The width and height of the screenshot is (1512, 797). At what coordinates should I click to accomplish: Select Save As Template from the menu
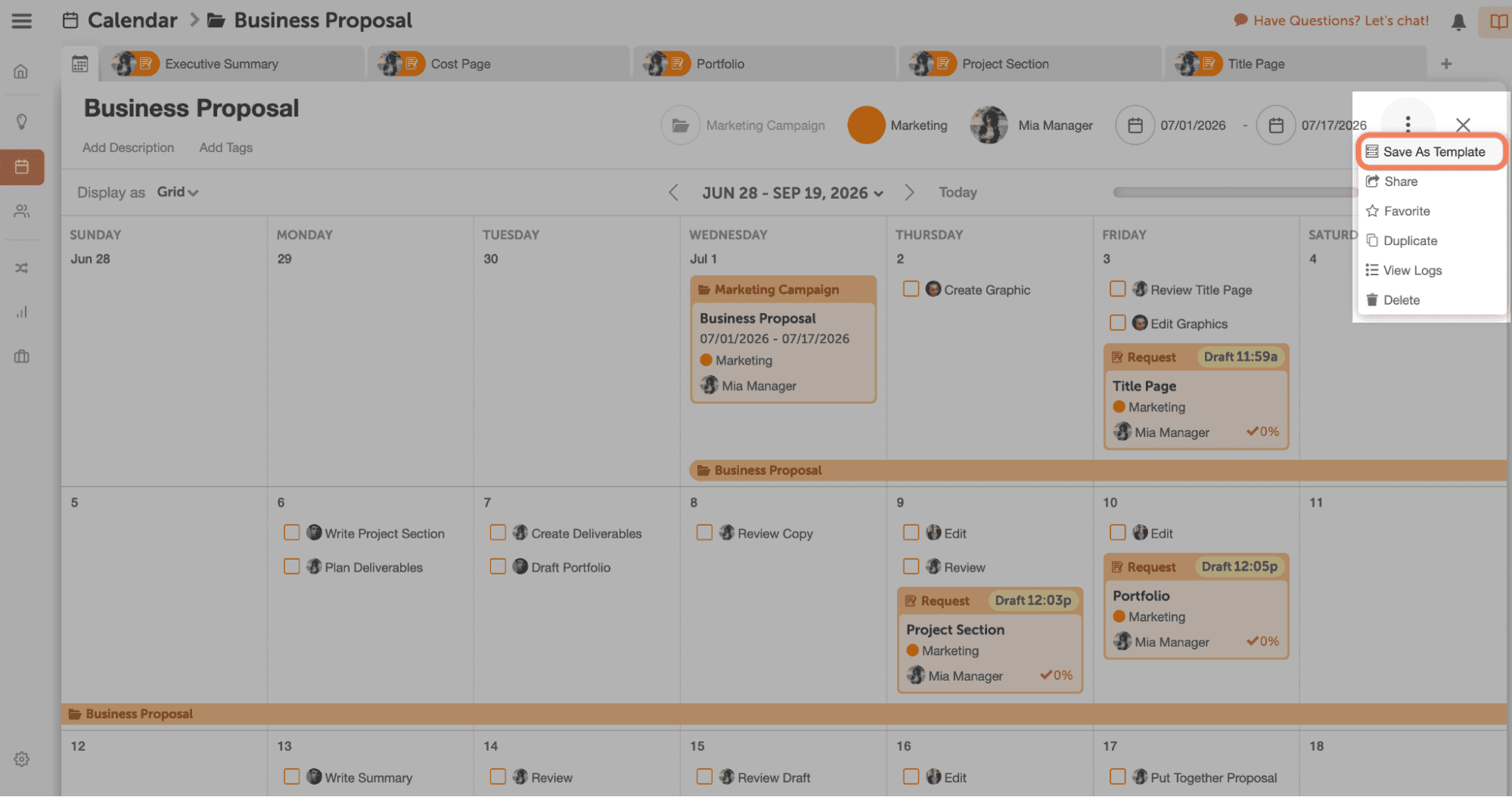1432,151
